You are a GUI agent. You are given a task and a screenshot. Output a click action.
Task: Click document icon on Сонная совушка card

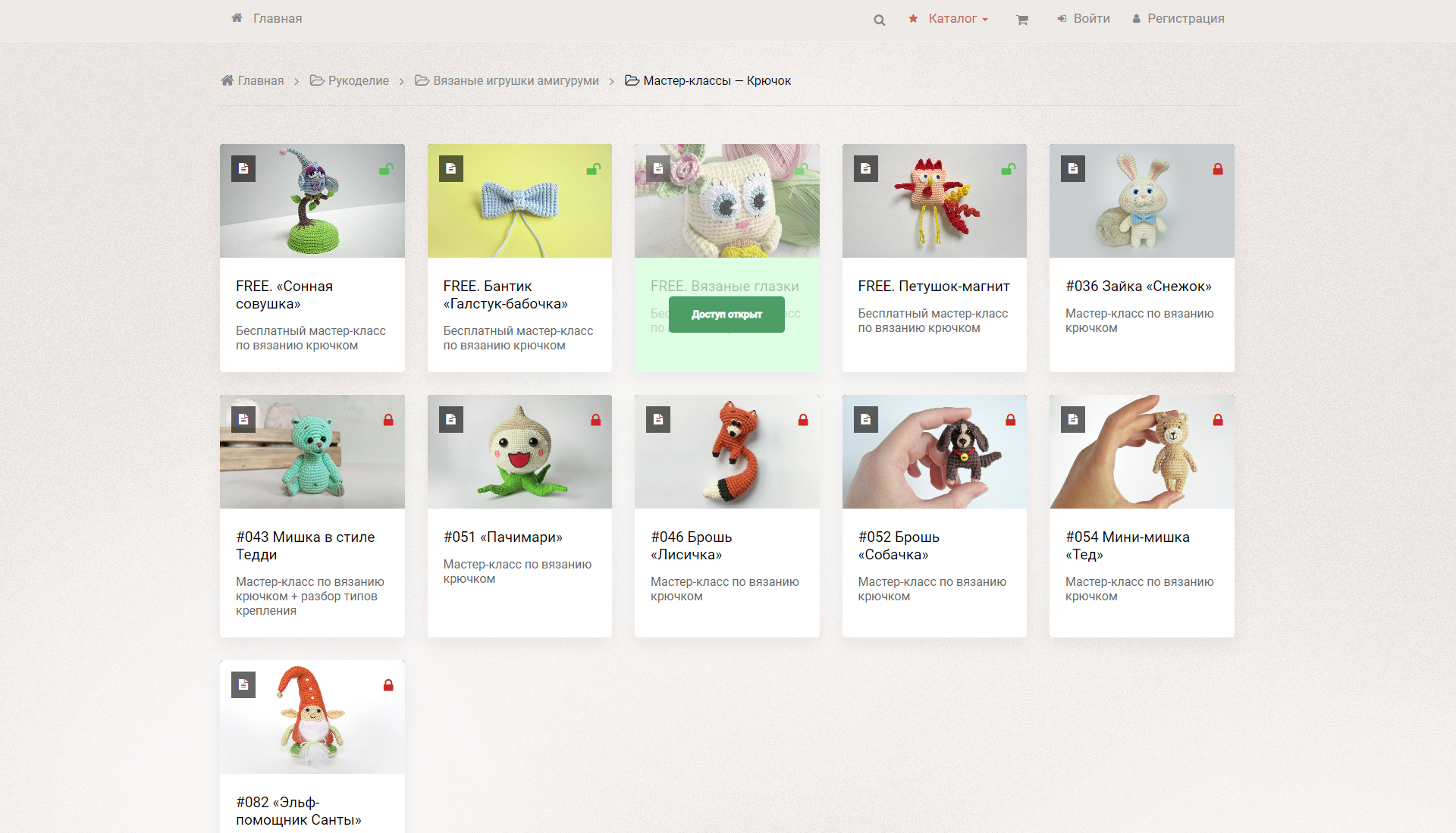click(x=243, y=169)
